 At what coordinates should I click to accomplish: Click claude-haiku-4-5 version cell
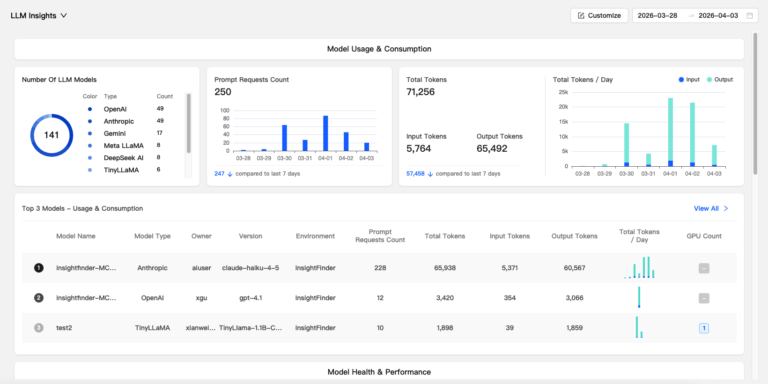250,268
